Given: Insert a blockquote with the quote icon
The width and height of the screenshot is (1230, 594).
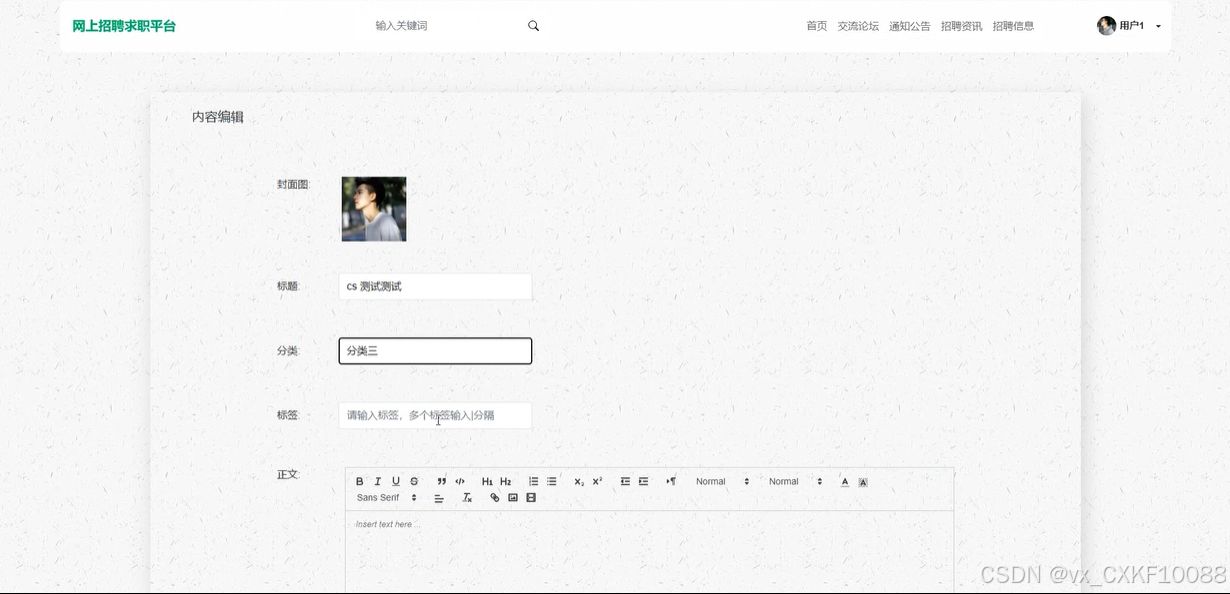Looking at the screenshot, I should pos(442,482).
